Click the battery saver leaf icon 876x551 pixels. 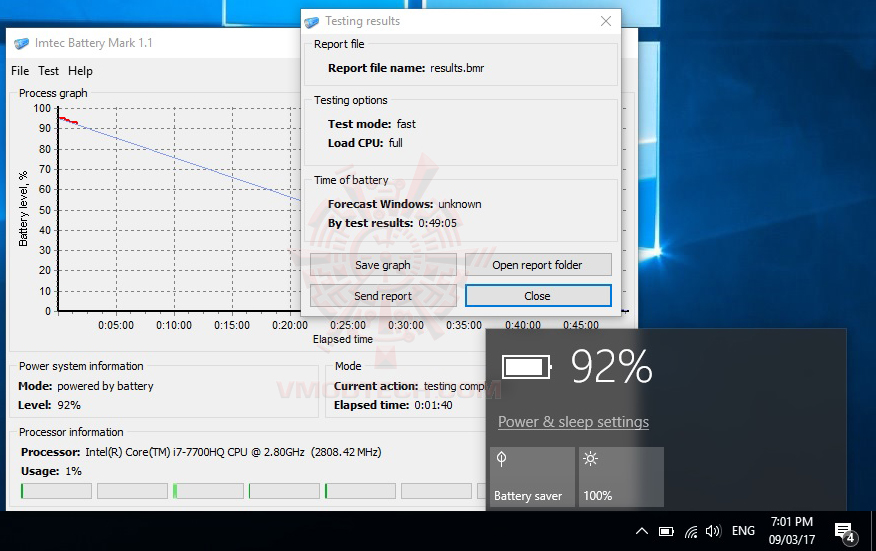[x=502, y=459]
